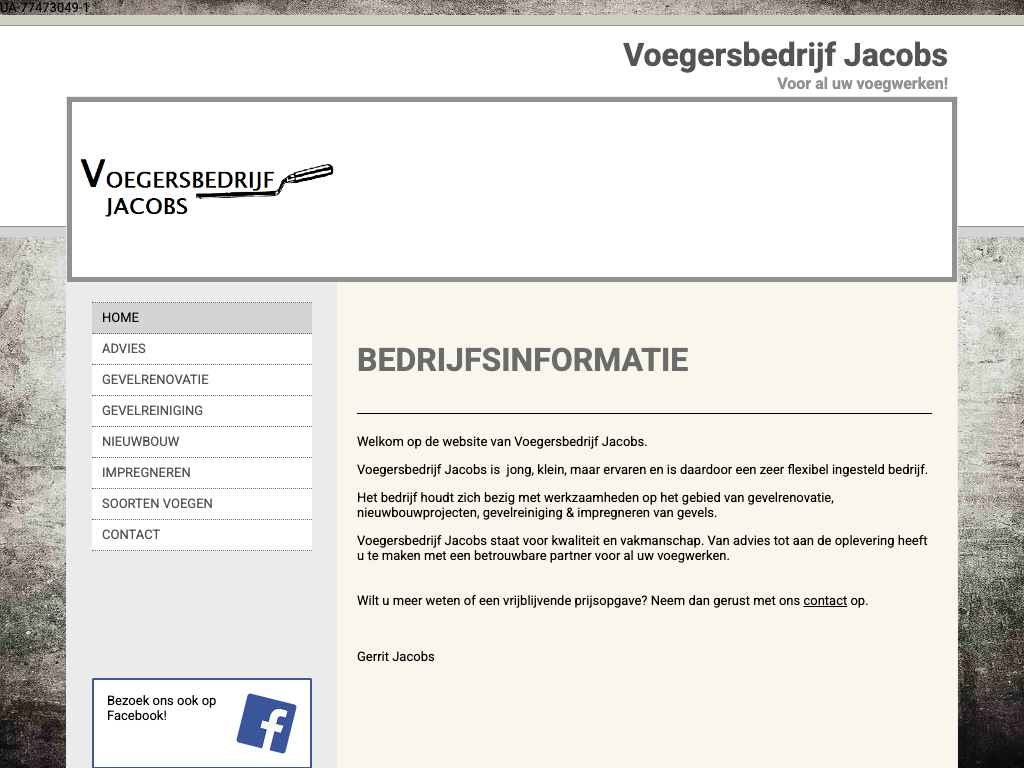Screen dimensions: 1024x768
Task: Click the Facebook logo icon
Action: pos(266,722)
